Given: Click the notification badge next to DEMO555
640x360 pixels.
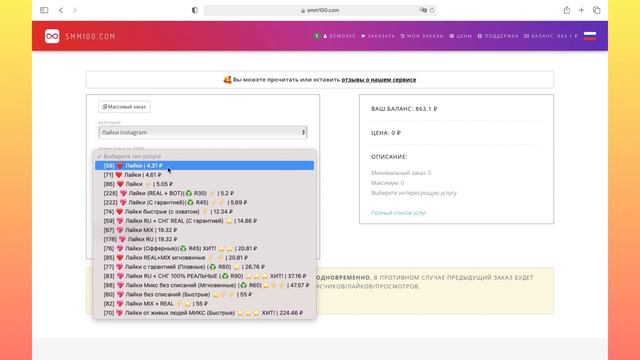Looking at the screenshot, I should tap(316, 36).
